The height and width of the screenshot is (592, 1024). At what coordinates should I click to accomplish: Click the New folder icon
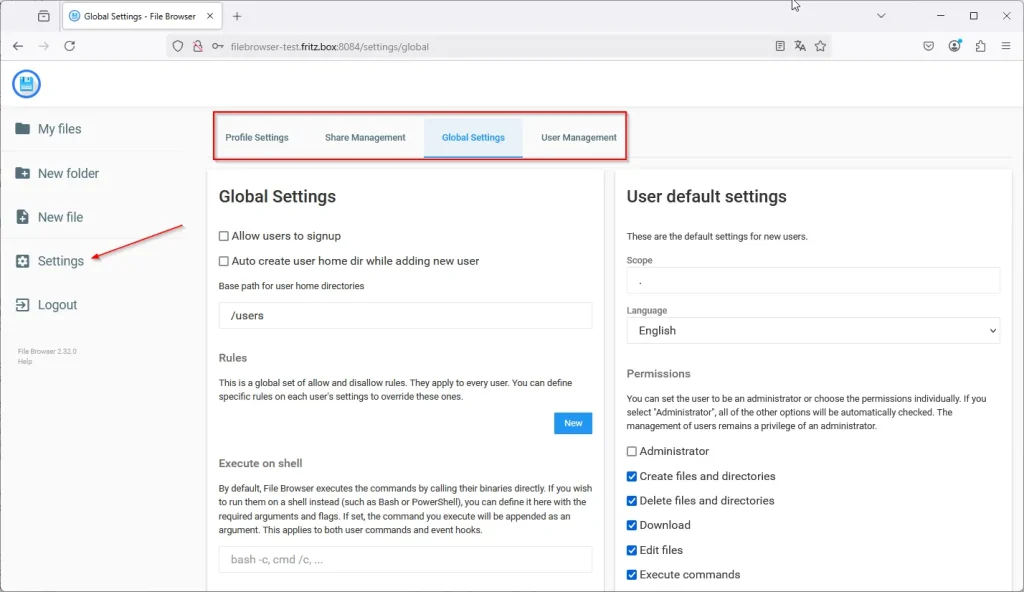[23, 173]
